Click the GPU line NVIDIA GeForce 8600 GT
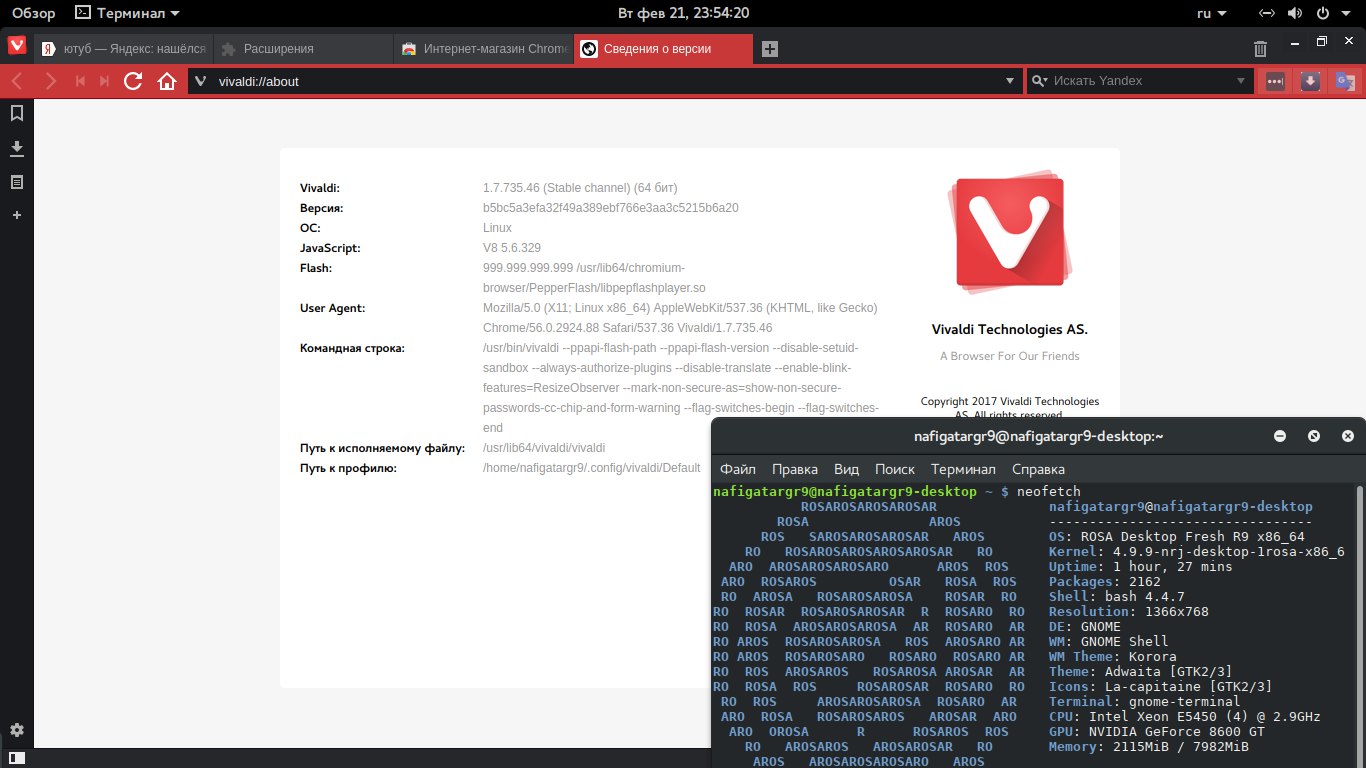This screenshot has width=1366, height=768. click(x=1157, y=732)
